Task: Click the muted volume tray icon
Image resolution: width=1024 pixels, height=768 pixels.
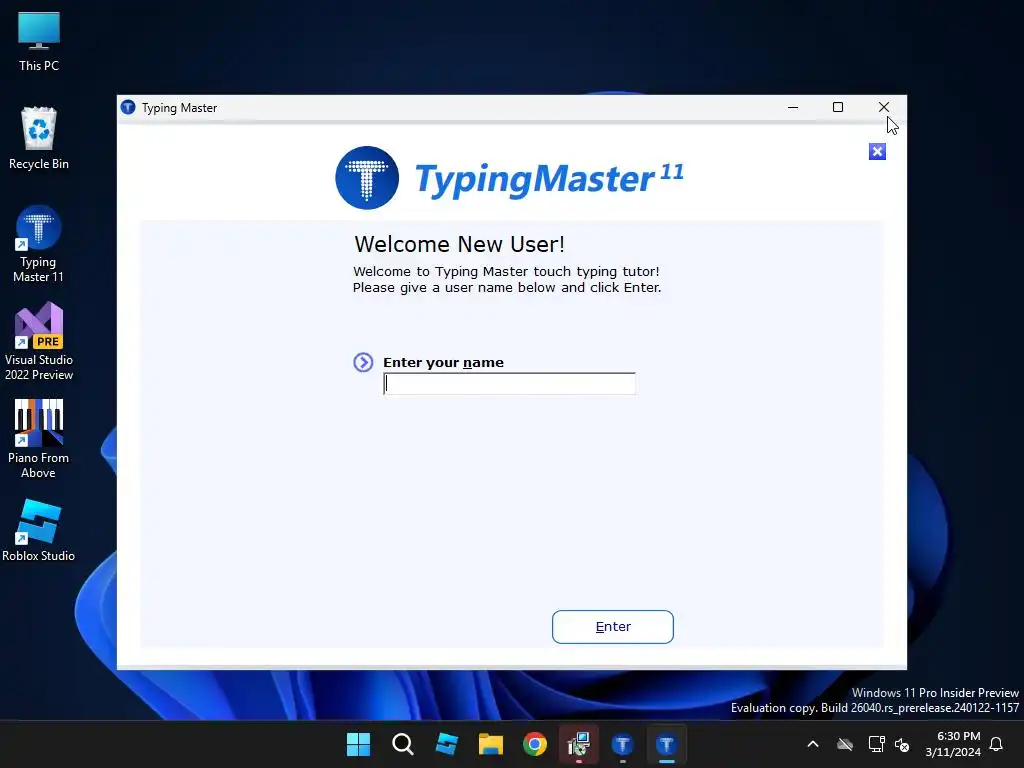Action: (902, 744)
